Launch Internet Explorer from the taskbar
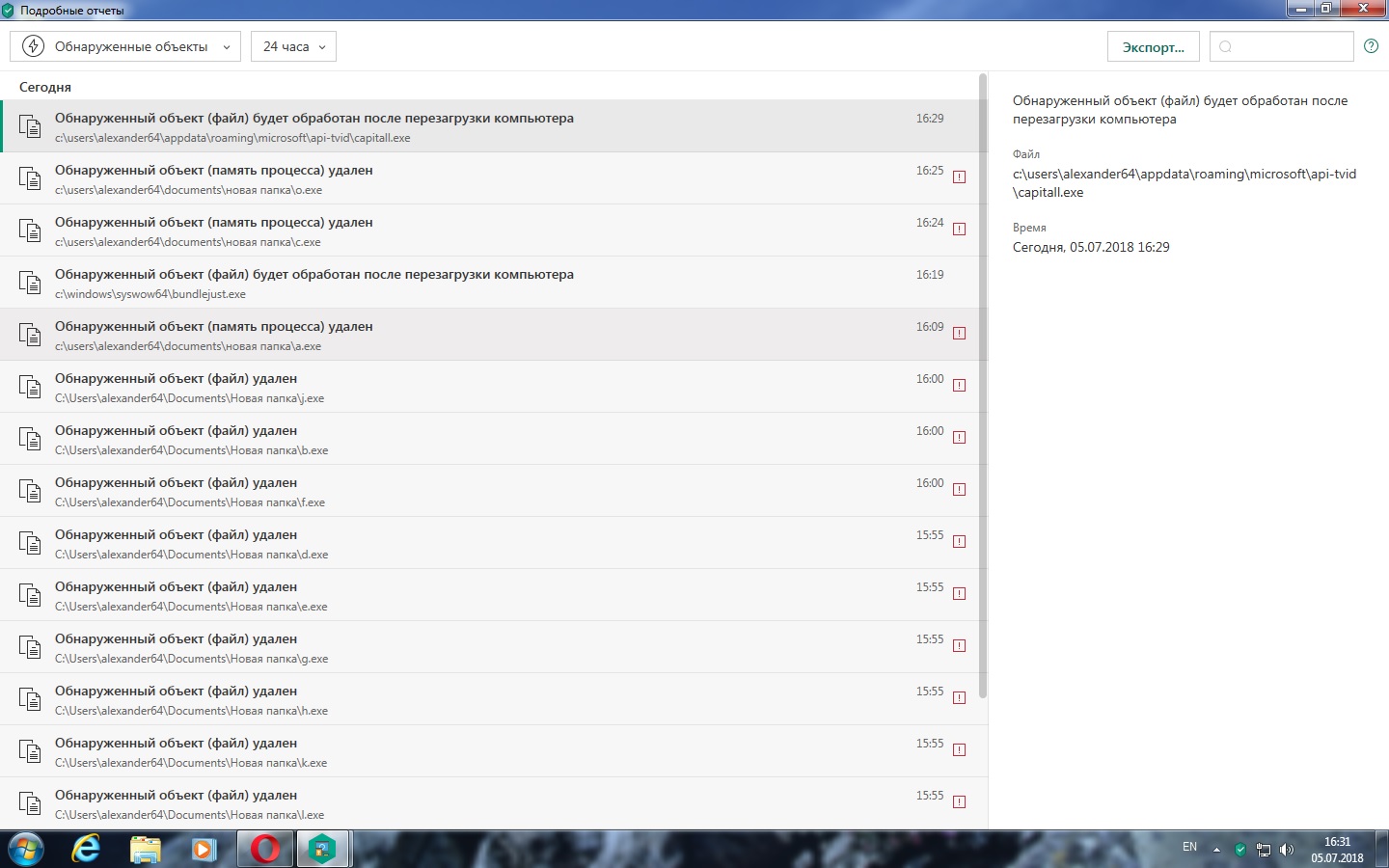The width and height of the screenshot is (1389, 868). 86,849
